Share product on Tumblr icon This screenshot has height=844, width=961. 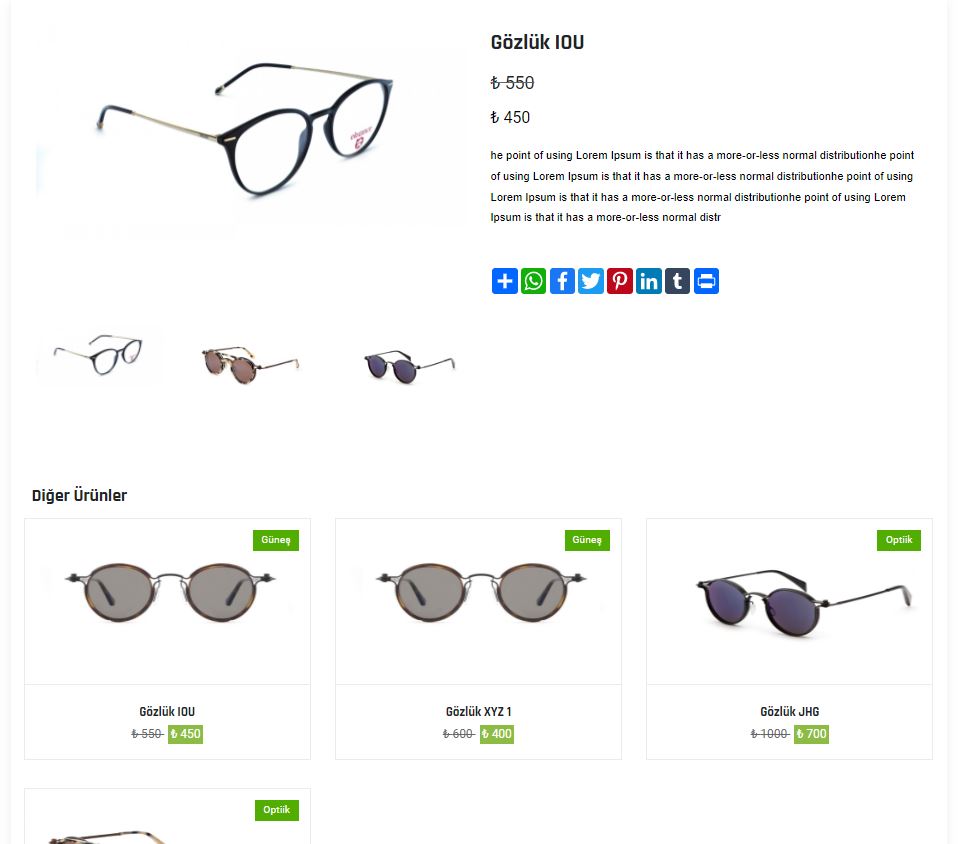pyautogui.click(x=677, y=281)
